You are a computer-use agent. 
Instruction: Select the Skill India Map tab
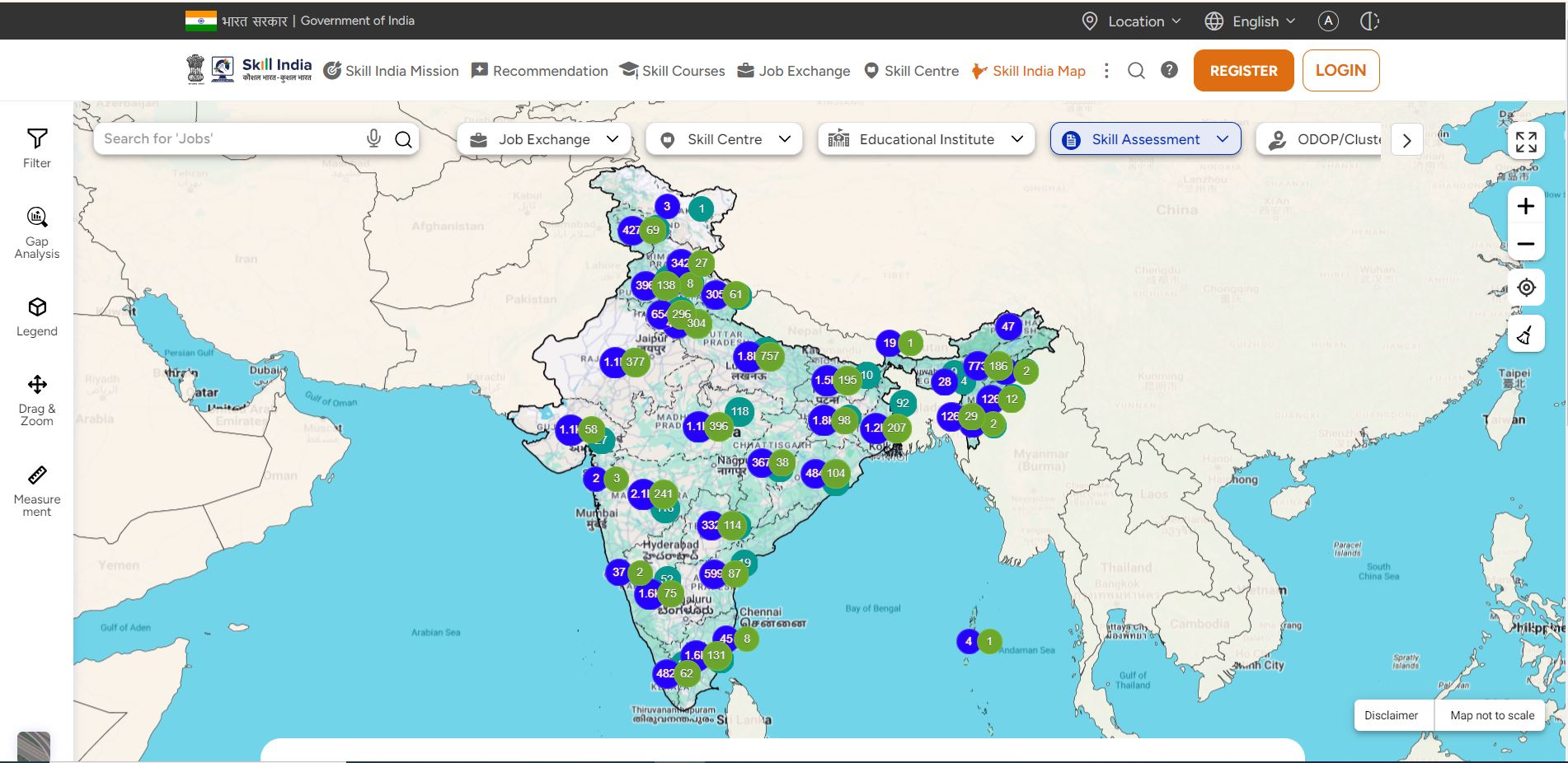1028,71
